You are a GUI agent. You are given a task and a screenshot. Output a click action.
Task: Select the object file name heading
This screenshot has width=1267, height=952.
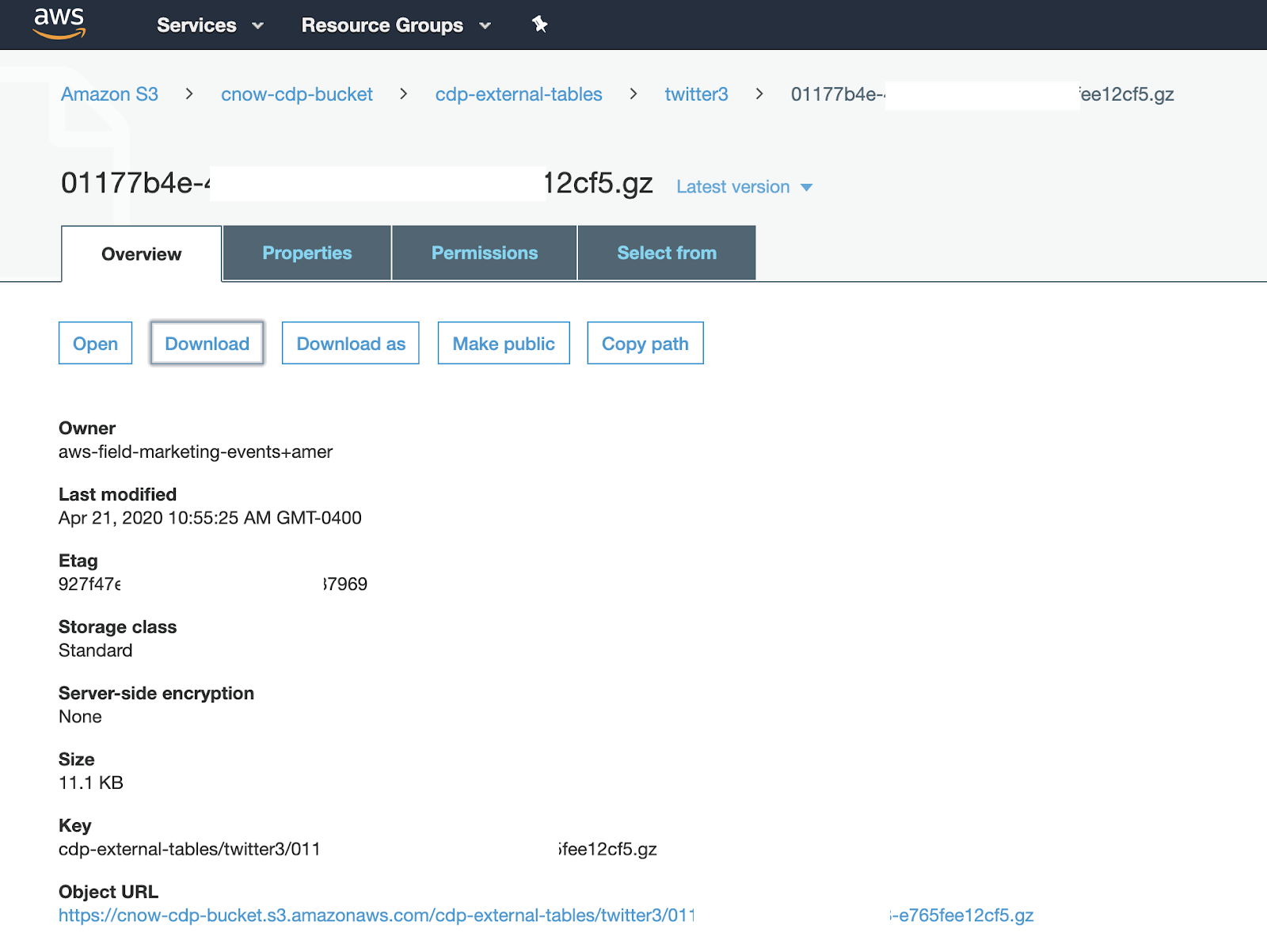click(357, 183)
